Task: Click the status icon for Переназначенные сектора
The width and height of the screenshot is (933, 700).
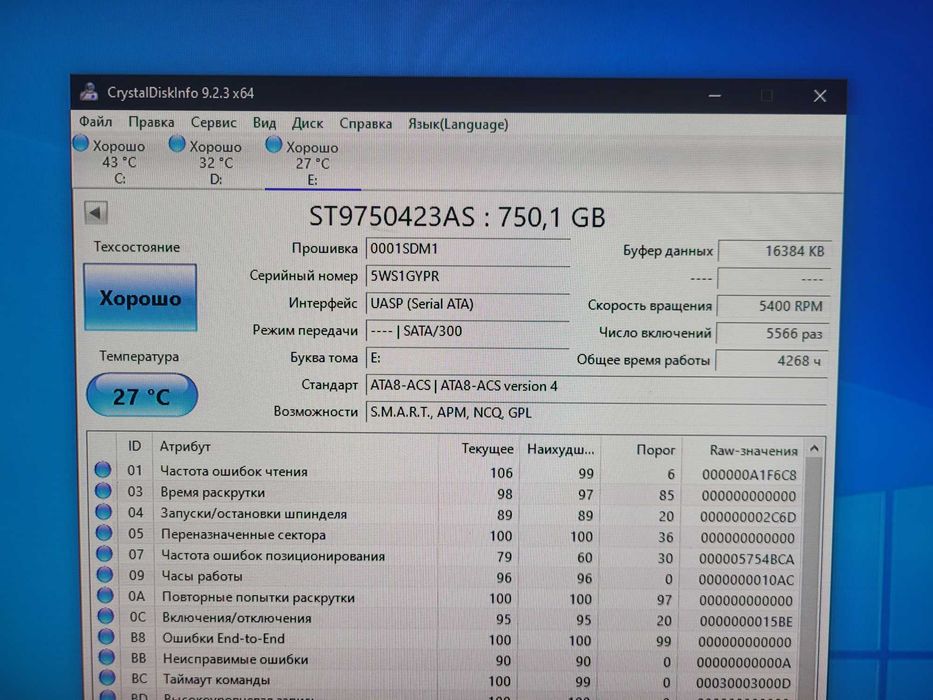Action: tap(104, 533)
